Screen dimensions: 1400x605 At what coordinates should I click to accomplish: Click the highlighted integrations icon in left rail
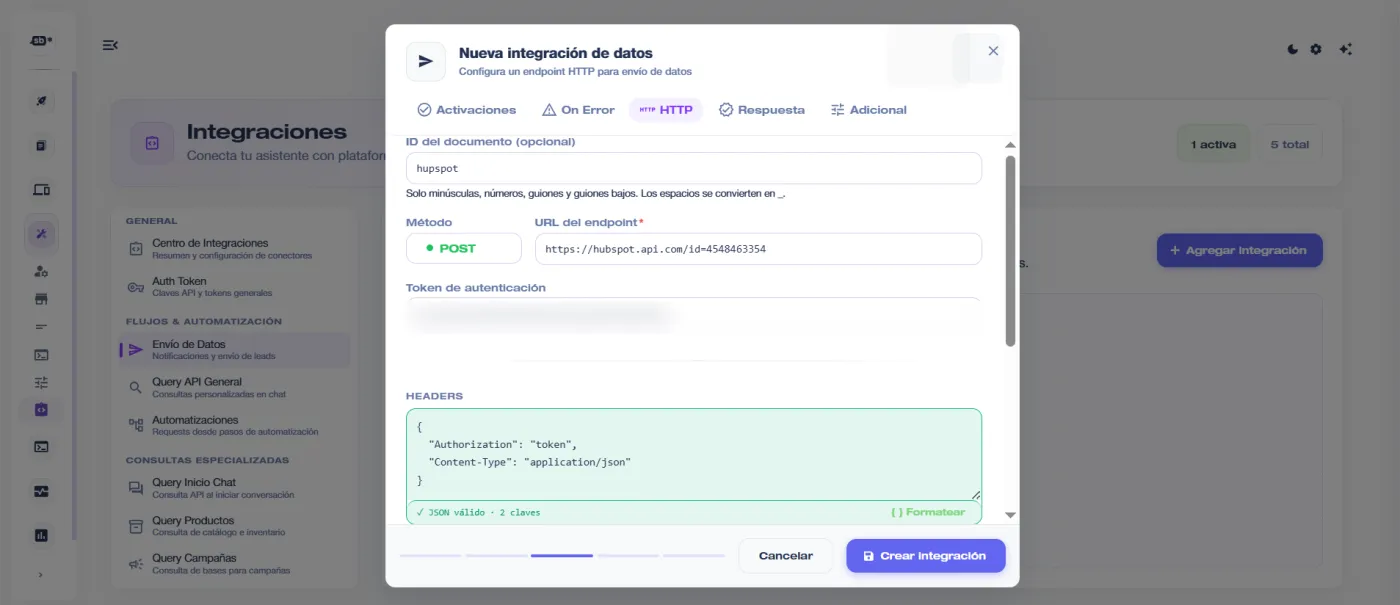[x=41, y=410]
